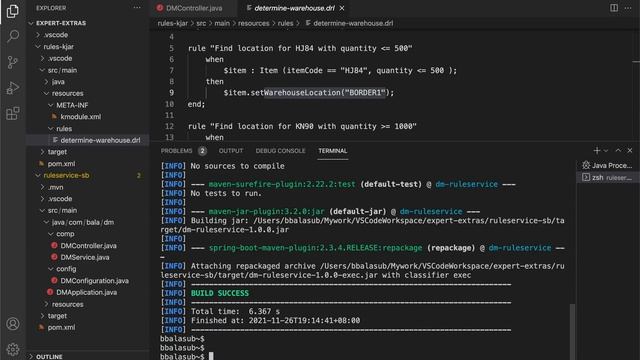The height and width of the screenshot is (360, 640).
Task: Open DMConfiguration.java file
Action: click(x=94, y=281)
